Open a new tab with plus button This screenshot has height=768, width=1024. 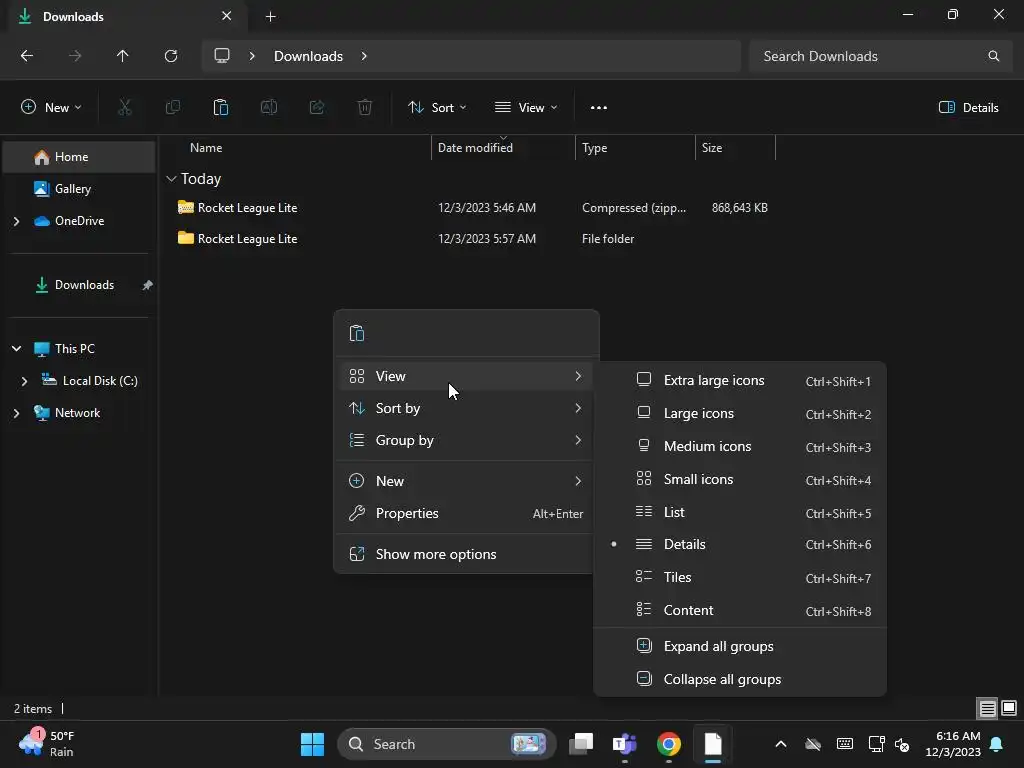[270, 17]
